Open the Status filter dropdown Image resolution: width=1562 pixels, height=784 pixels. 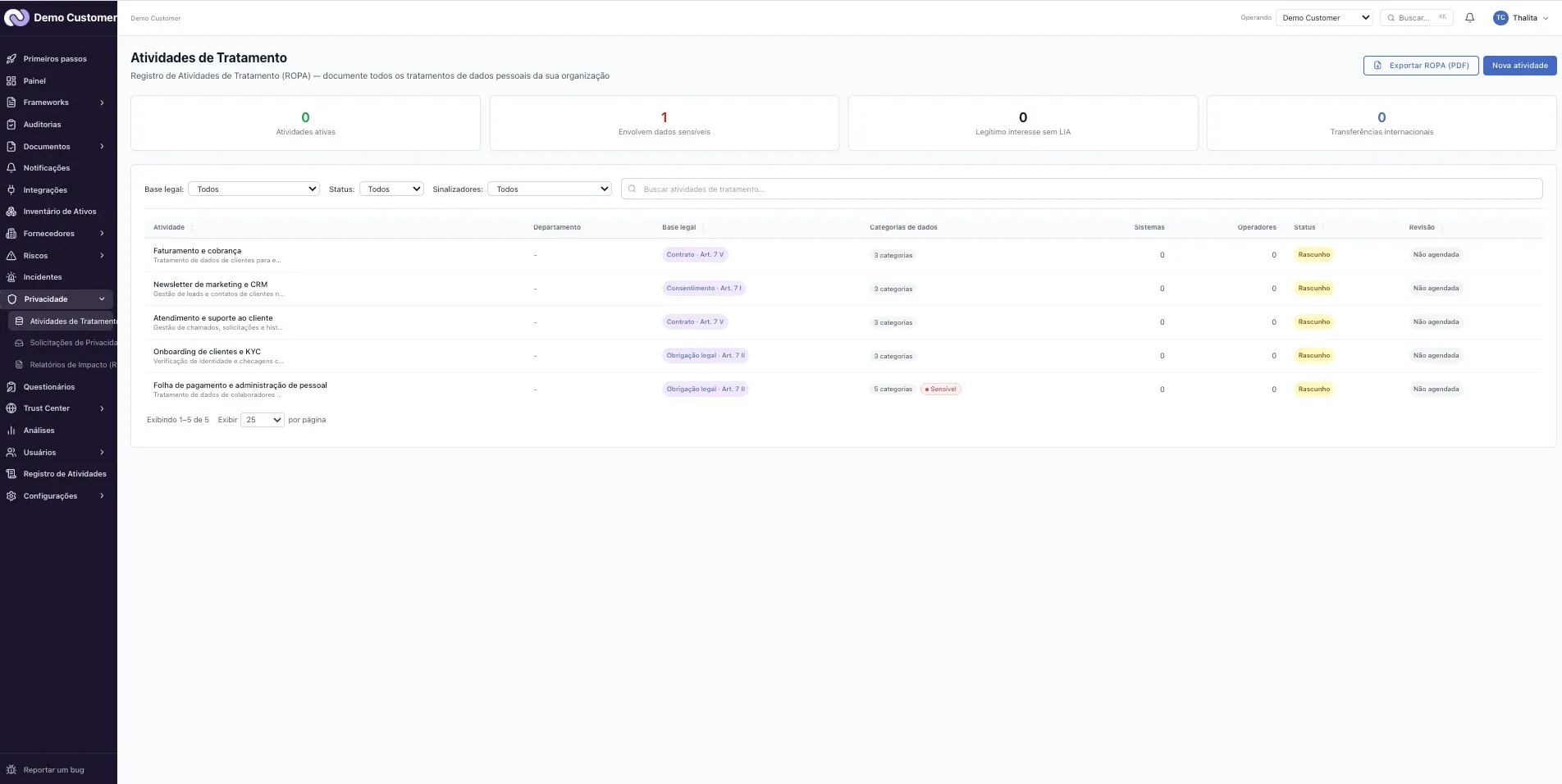(x=391, y=189)
